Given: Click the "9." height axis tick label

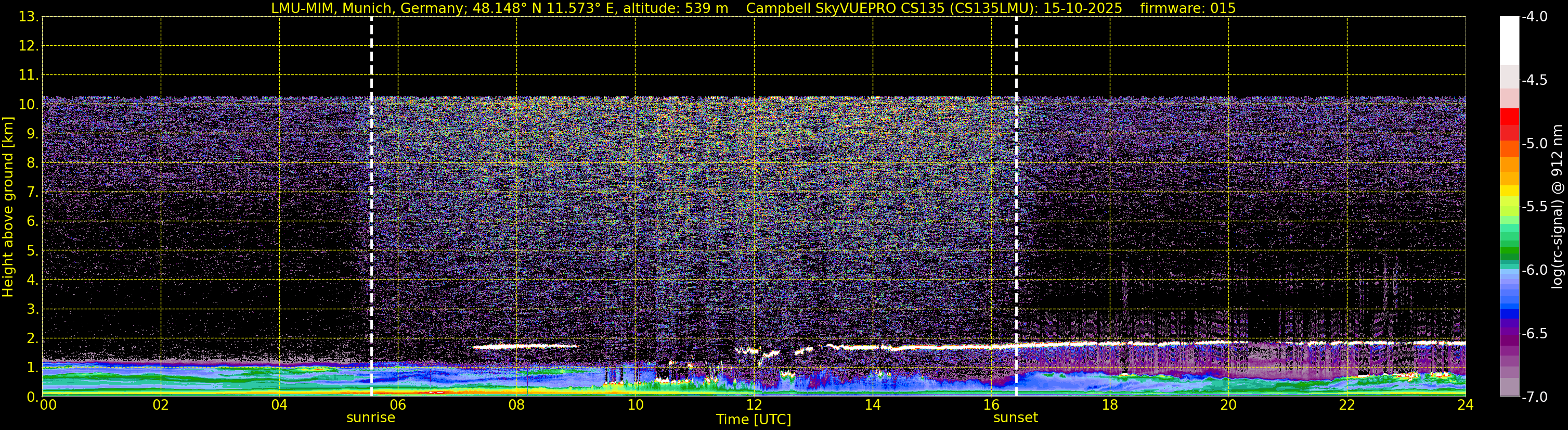Looking at the screenshot, I should (x=32, y=134).
